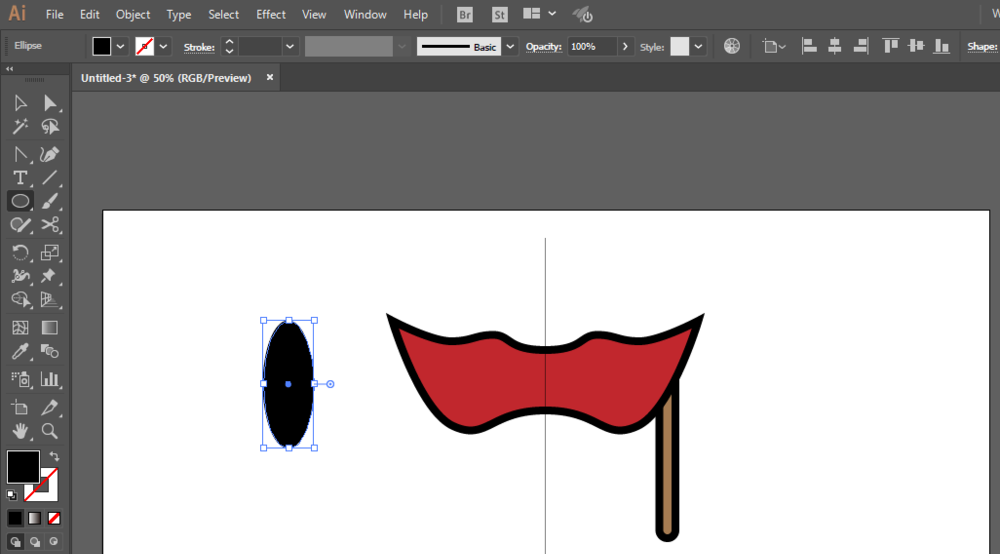Screen dimensions: 1000x554
Task: Open the stroke weight dropdown
Action: 290,47
